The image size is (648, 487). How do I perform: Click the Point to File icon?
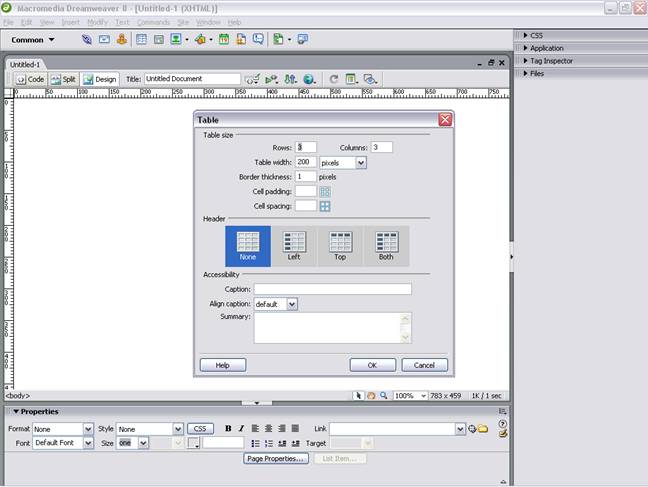click(472, 429)
